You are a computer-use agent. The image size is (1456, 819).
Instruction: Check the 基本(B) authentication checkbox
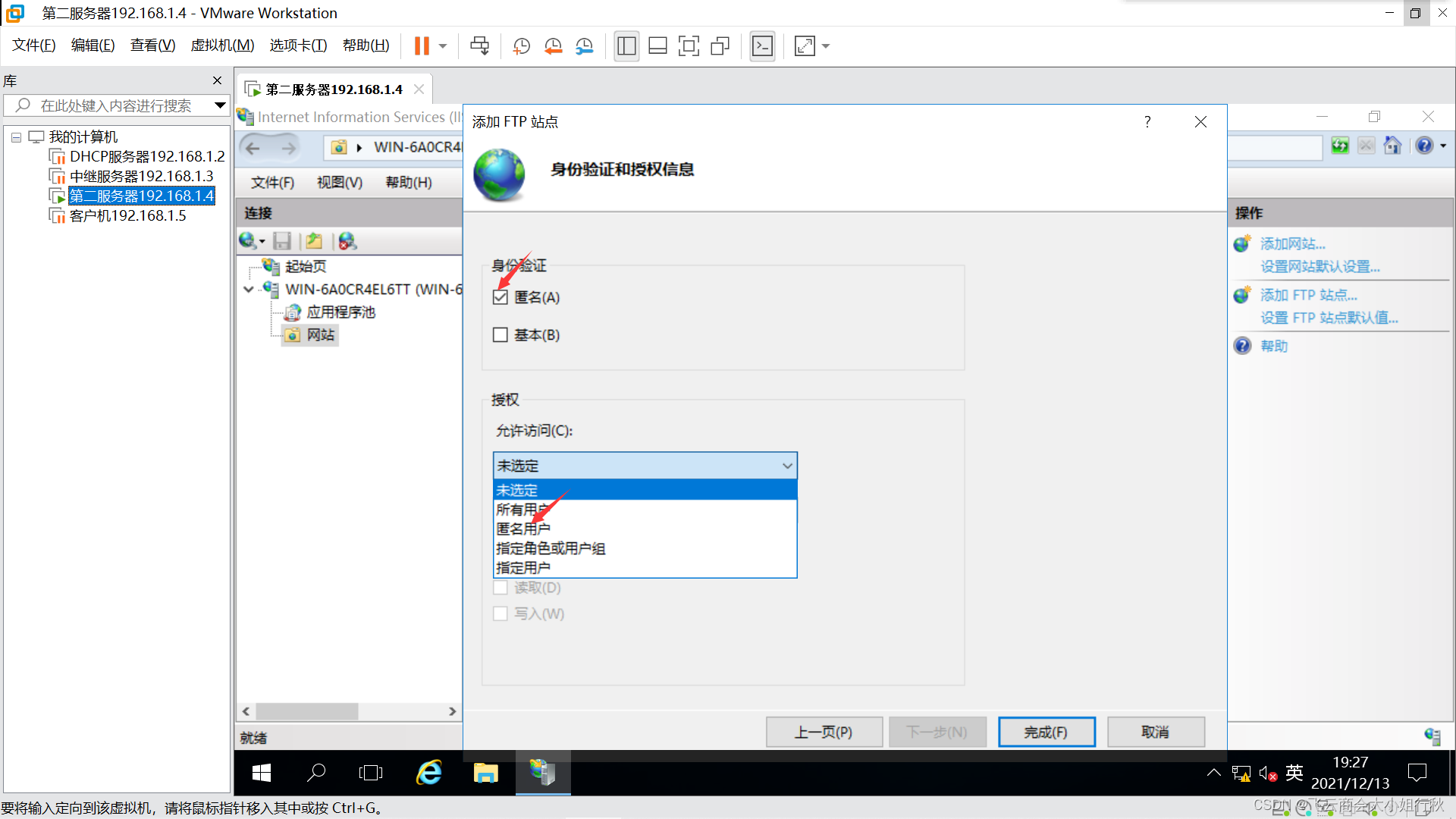click(x=500, y=334)
